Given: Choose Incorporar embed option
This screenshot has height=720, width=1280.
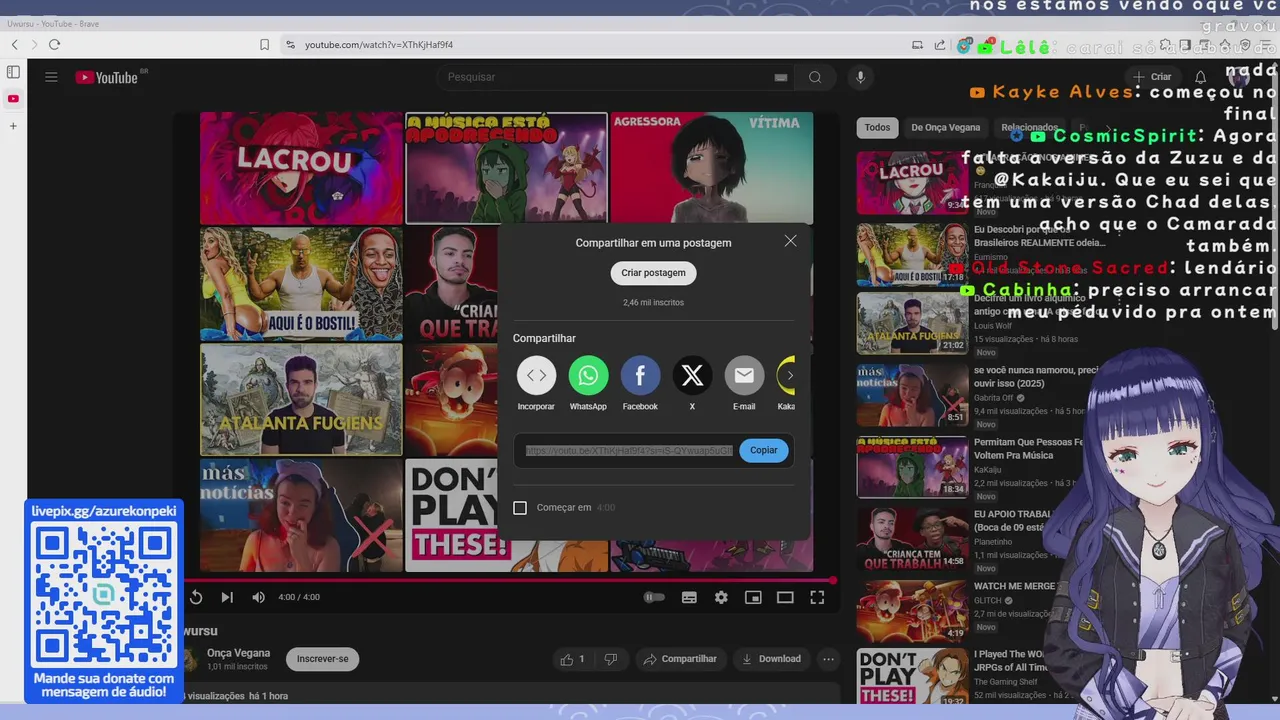Looking at the screenshot, I should click(536, 383).
